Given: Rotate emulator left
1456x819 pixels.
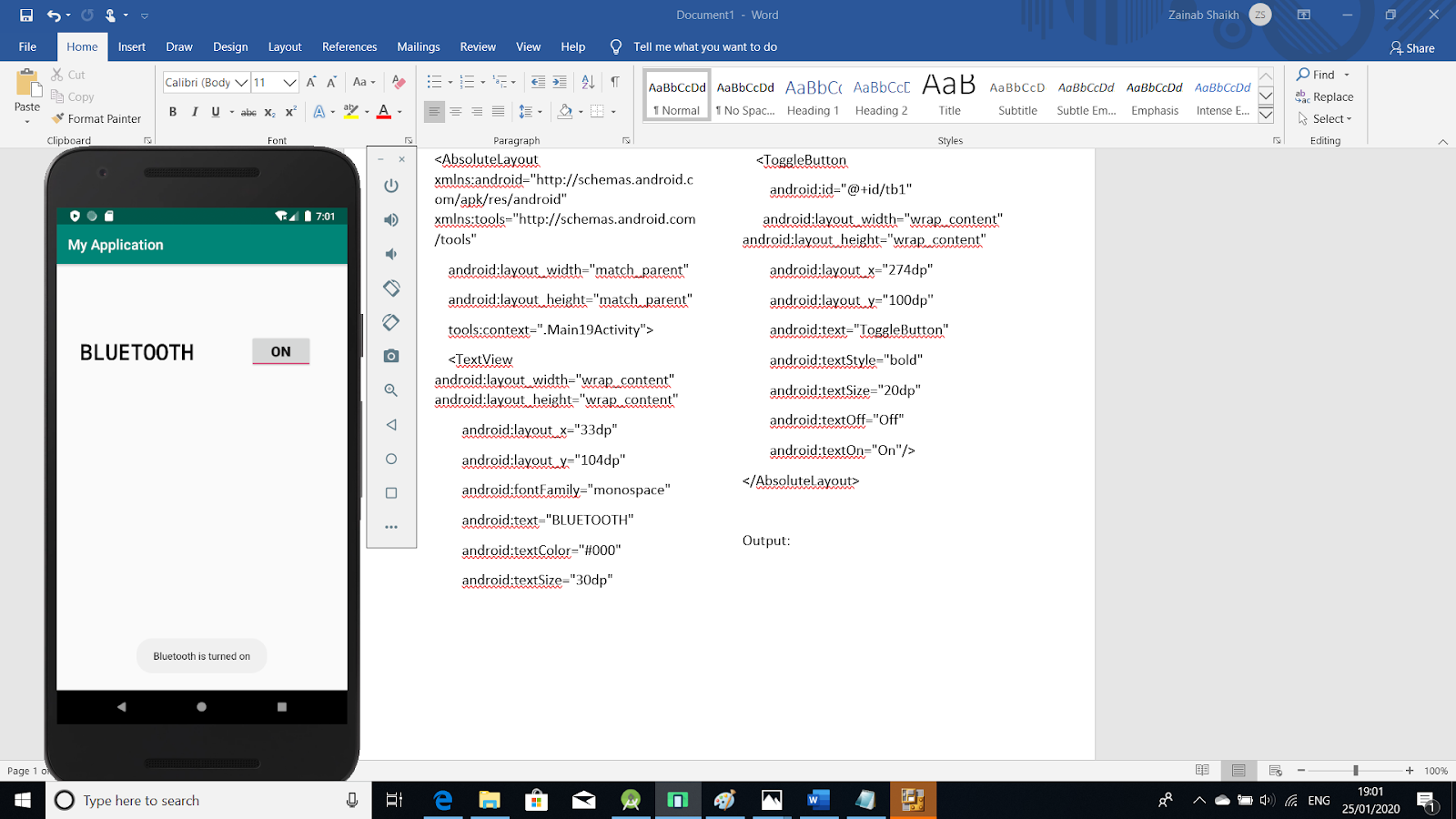Looking at the screenshot, I should pyautogui.click(x=391, y=288).
